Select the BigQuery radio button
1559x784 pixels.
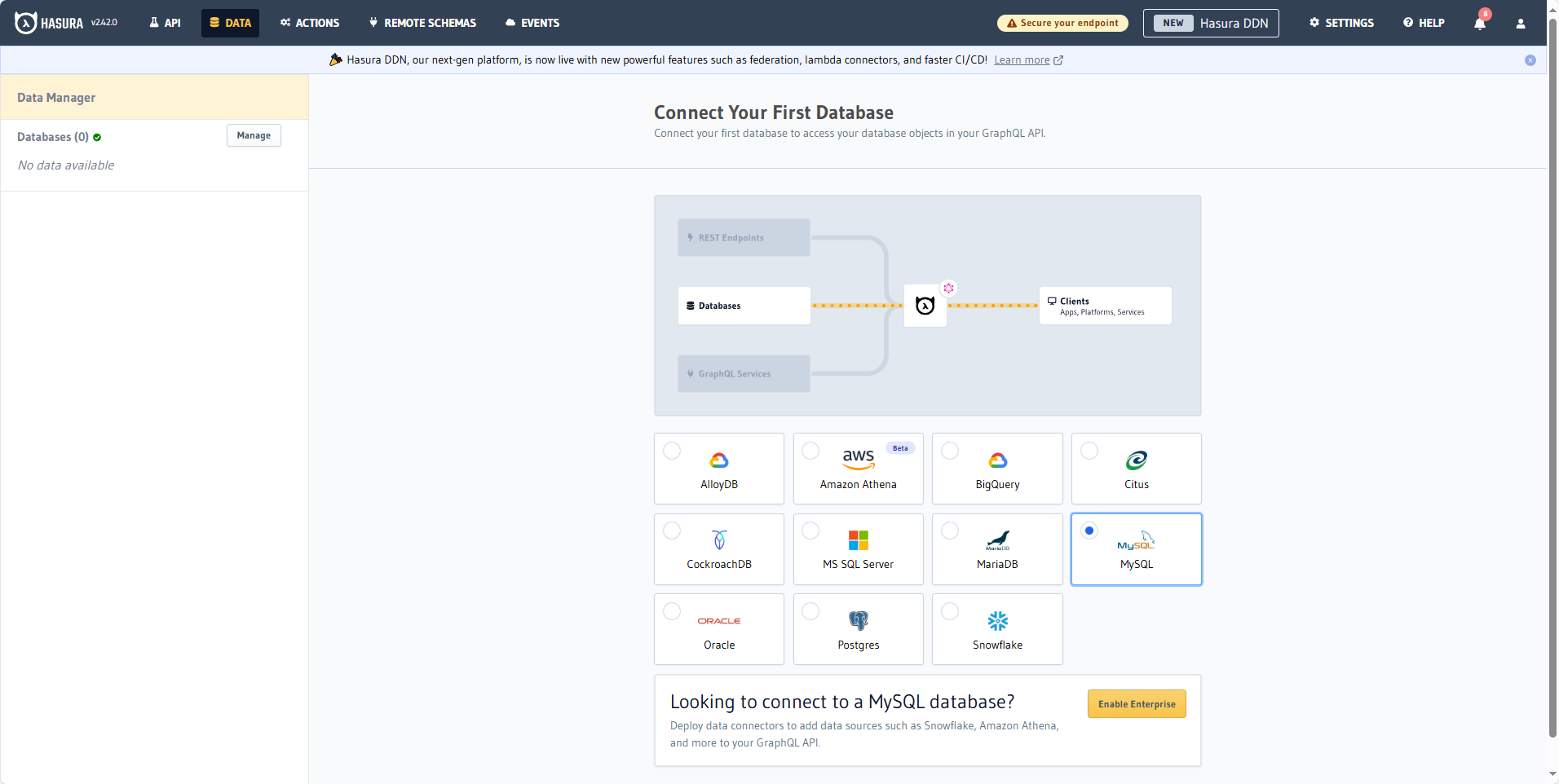950,451
